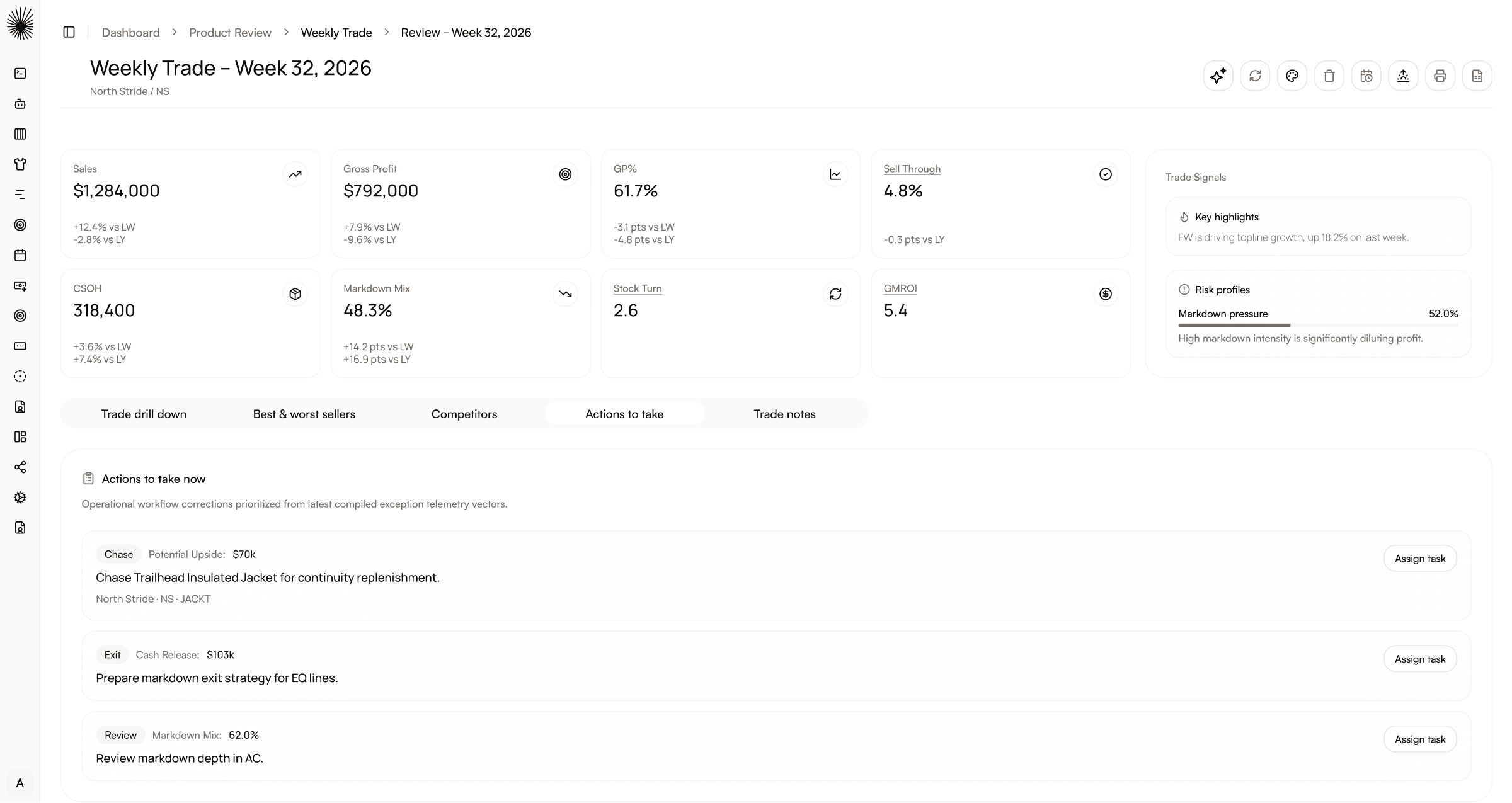Image resolution: width=1512 pixels, height=803 pixels.
Task: Click the calendar schedule icon in toolbar
Action: click(1366, 76)
